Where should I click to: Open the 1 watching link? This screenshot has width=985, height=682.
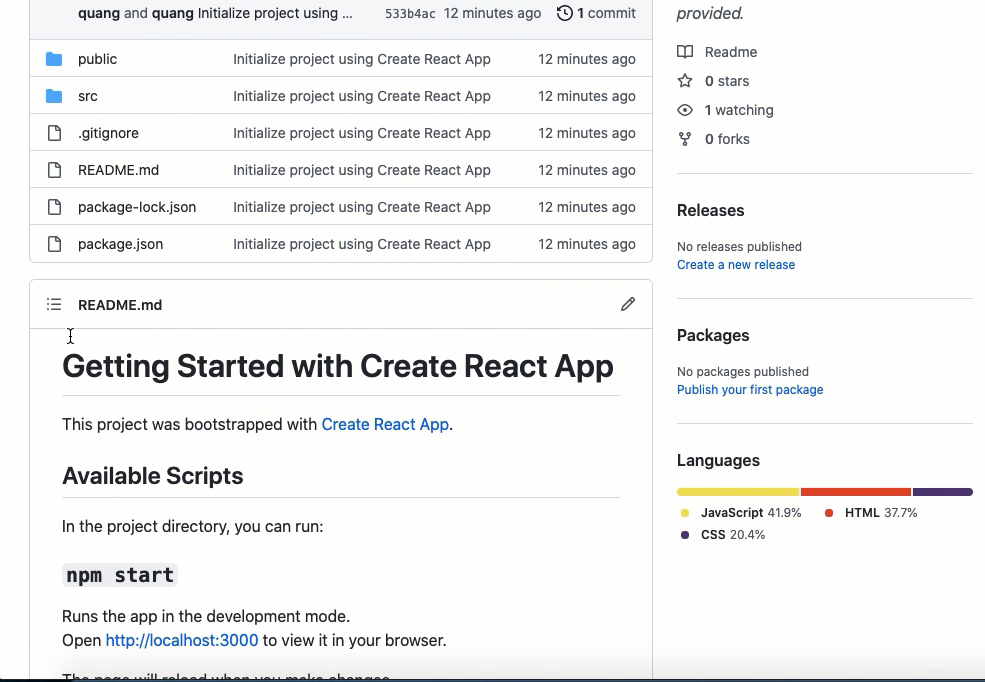739,110
